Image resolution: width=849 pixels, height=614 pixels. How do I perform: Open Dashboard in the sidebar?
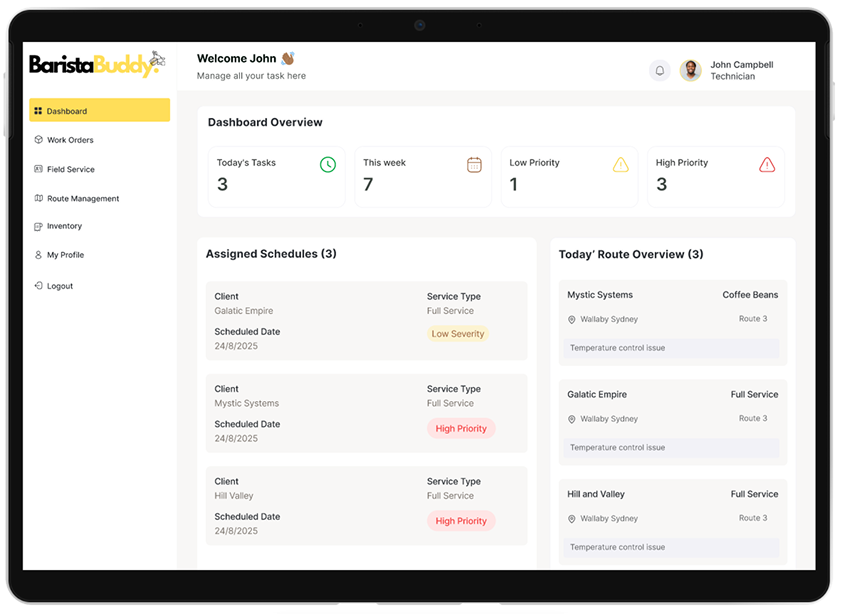coord(99,111)
